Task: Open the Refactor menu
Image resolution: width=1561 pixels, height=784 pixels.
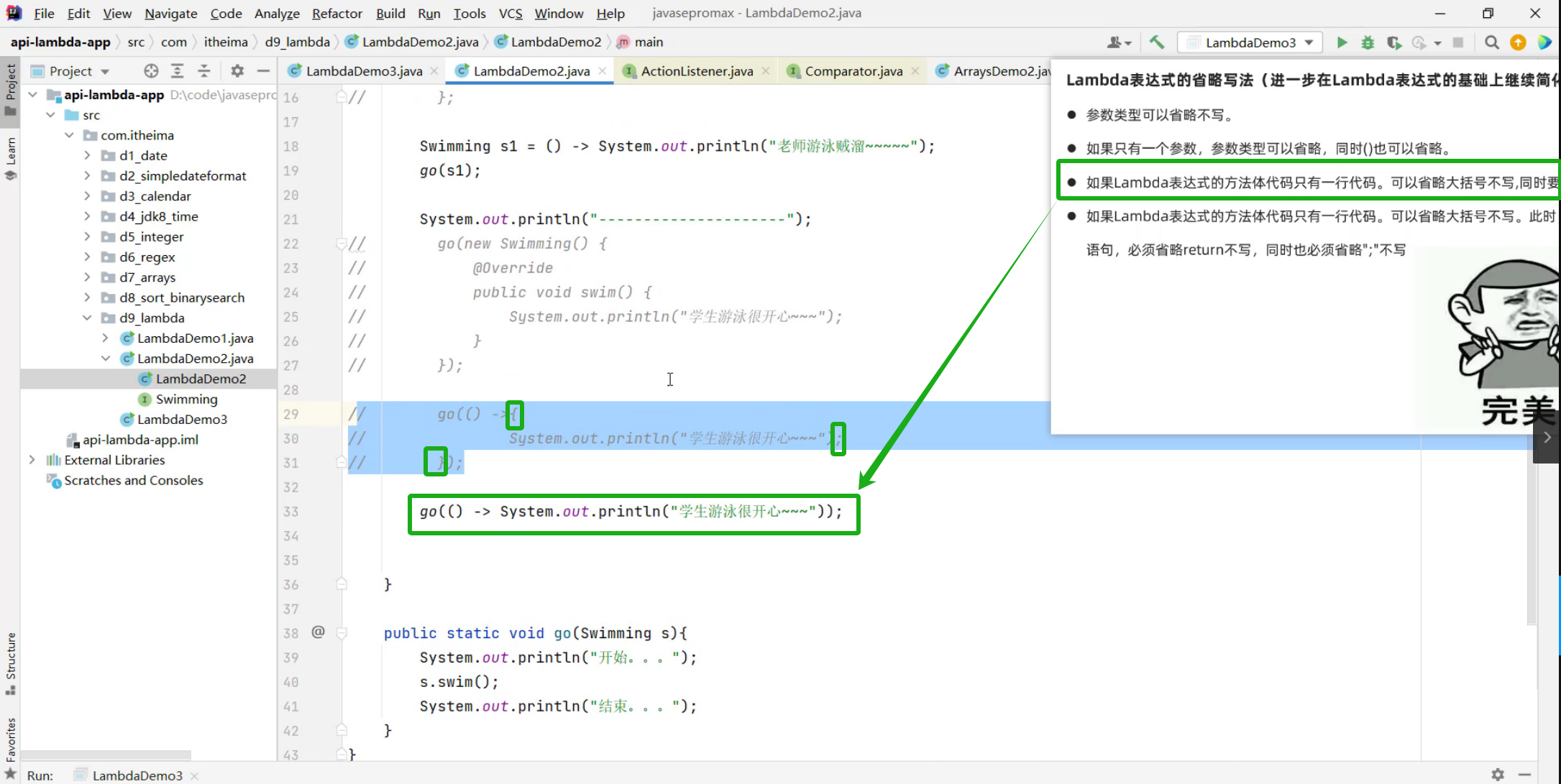Action: (x=337, y=13)
